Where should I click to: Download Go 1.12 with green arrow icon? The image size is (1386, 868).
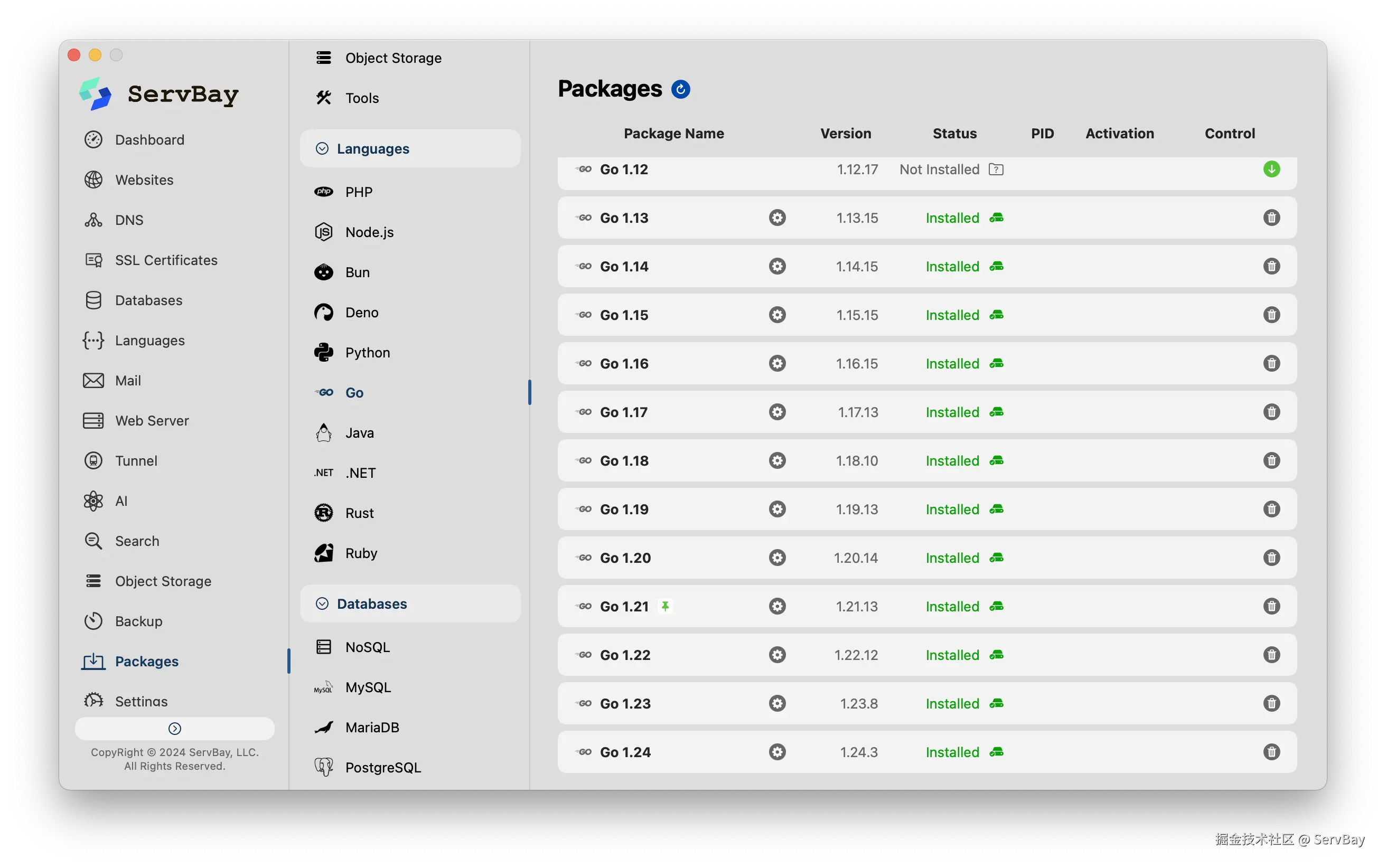coord(1271,169)
